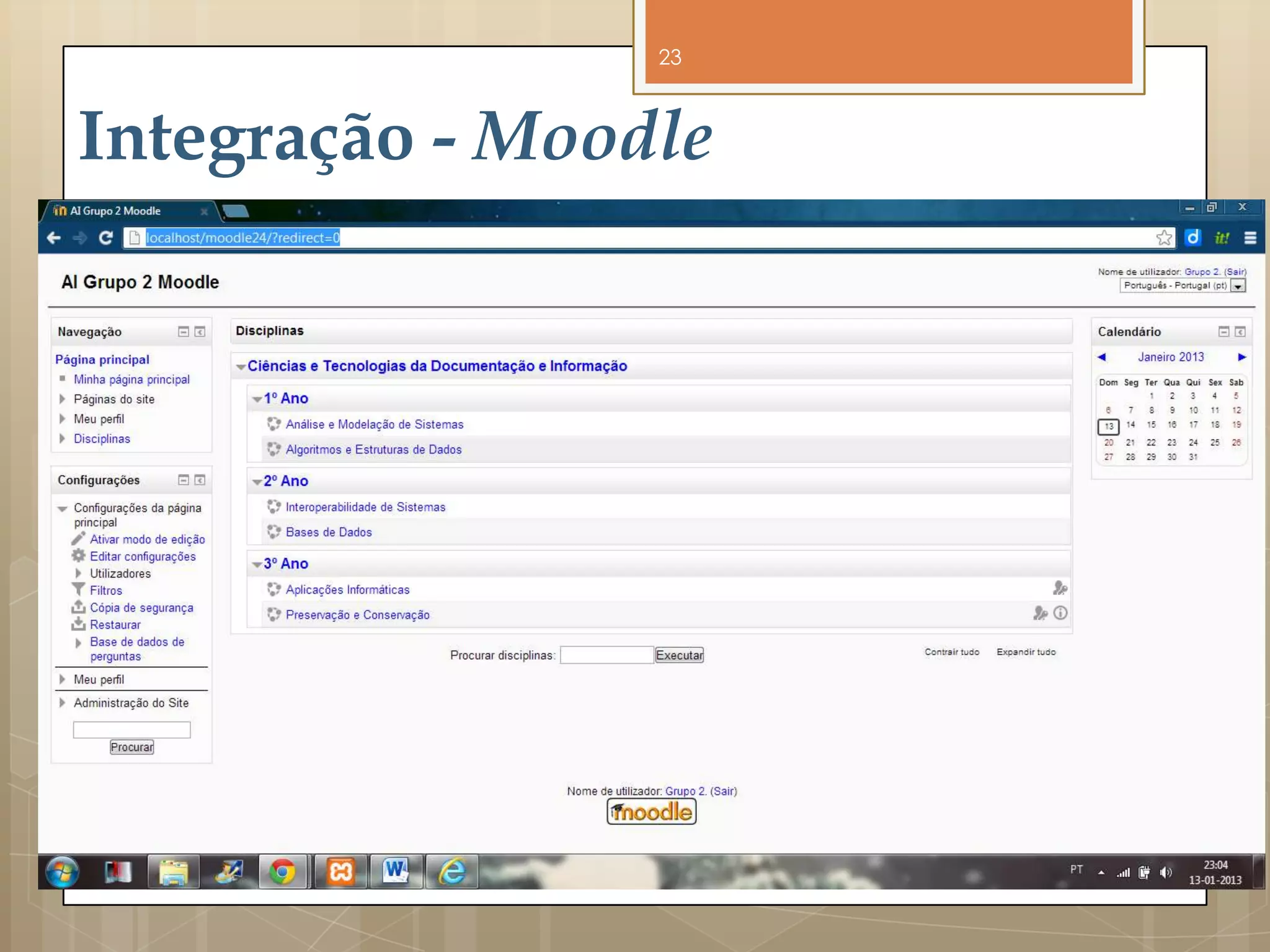The image size is (1270, 952).
Task: Dock the Configurações block
Action: tap(200, 480)
